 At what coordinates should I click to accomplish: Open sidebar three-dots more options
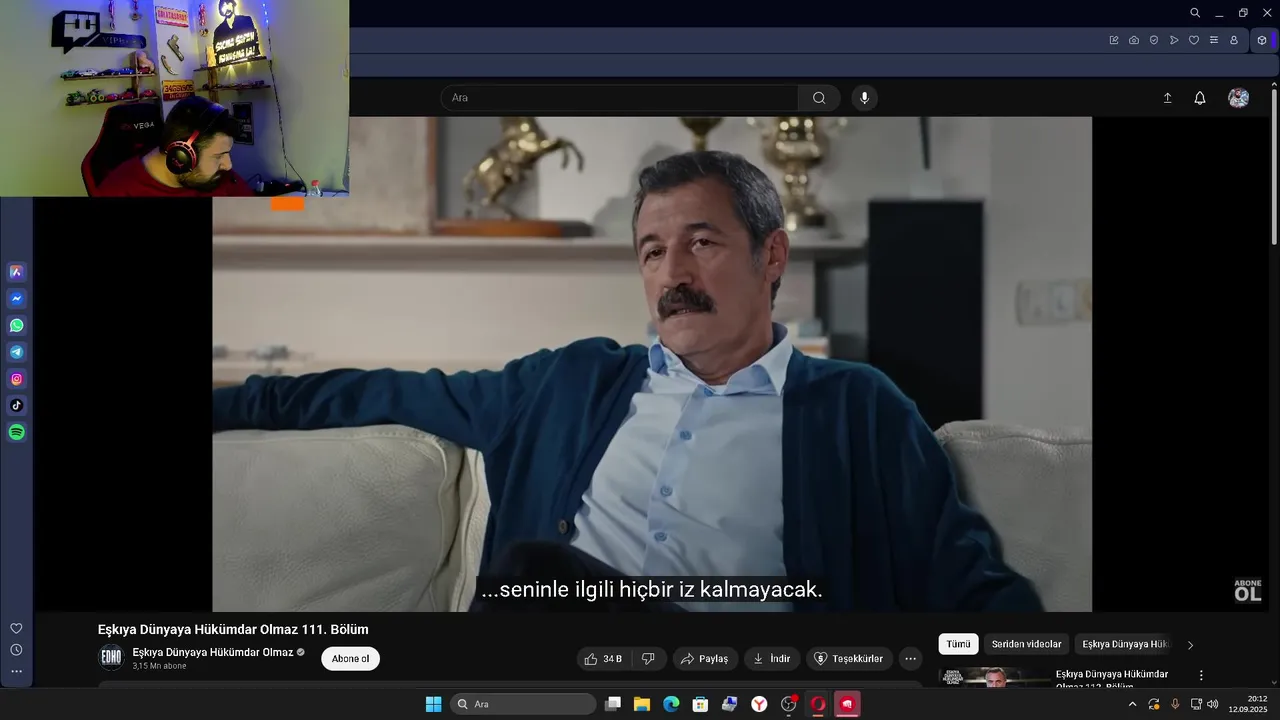click(16, 672)
